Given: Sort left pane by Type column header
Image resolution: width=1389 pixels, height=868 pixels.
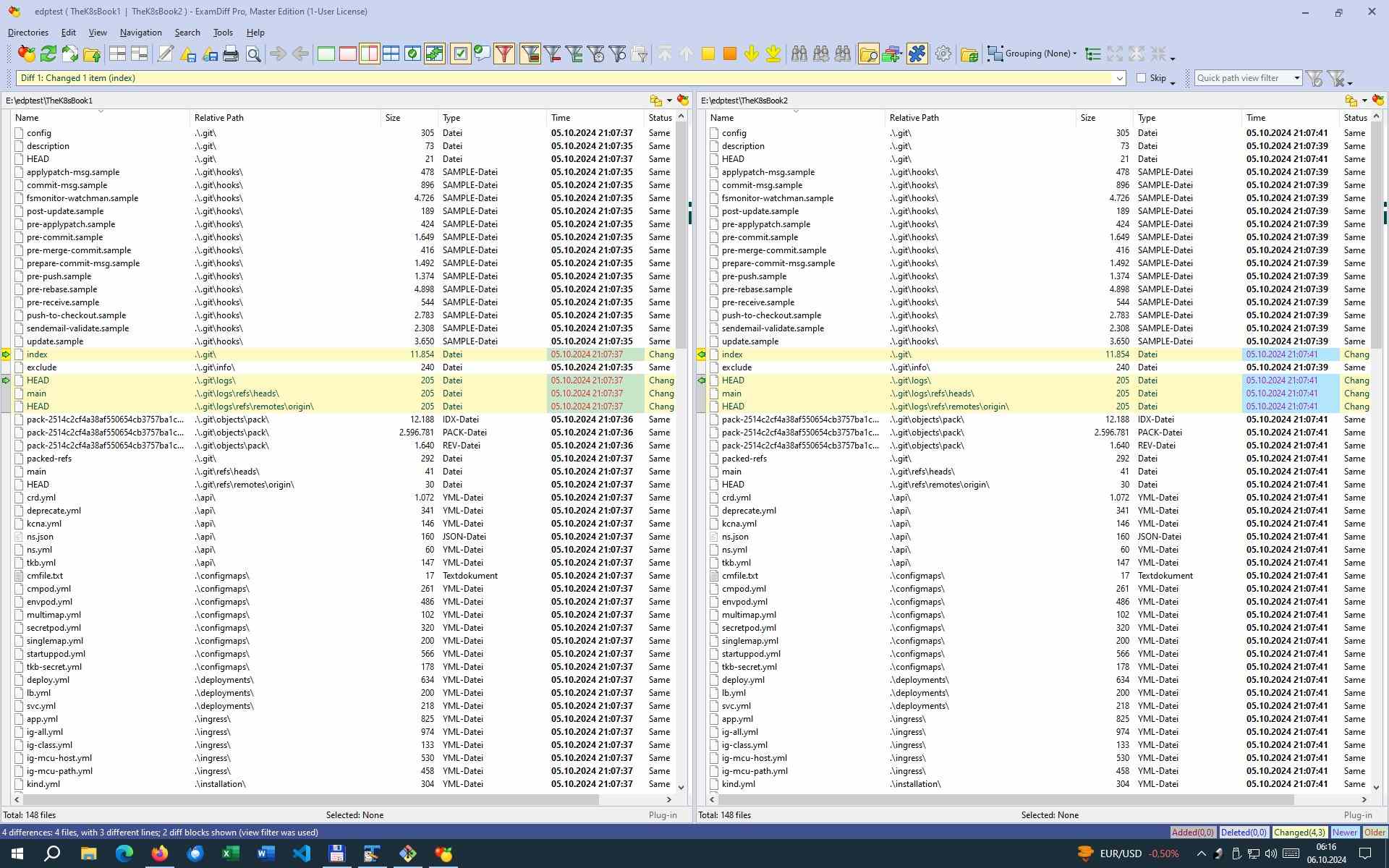Looking at the screenshot, I should [493, 118].
